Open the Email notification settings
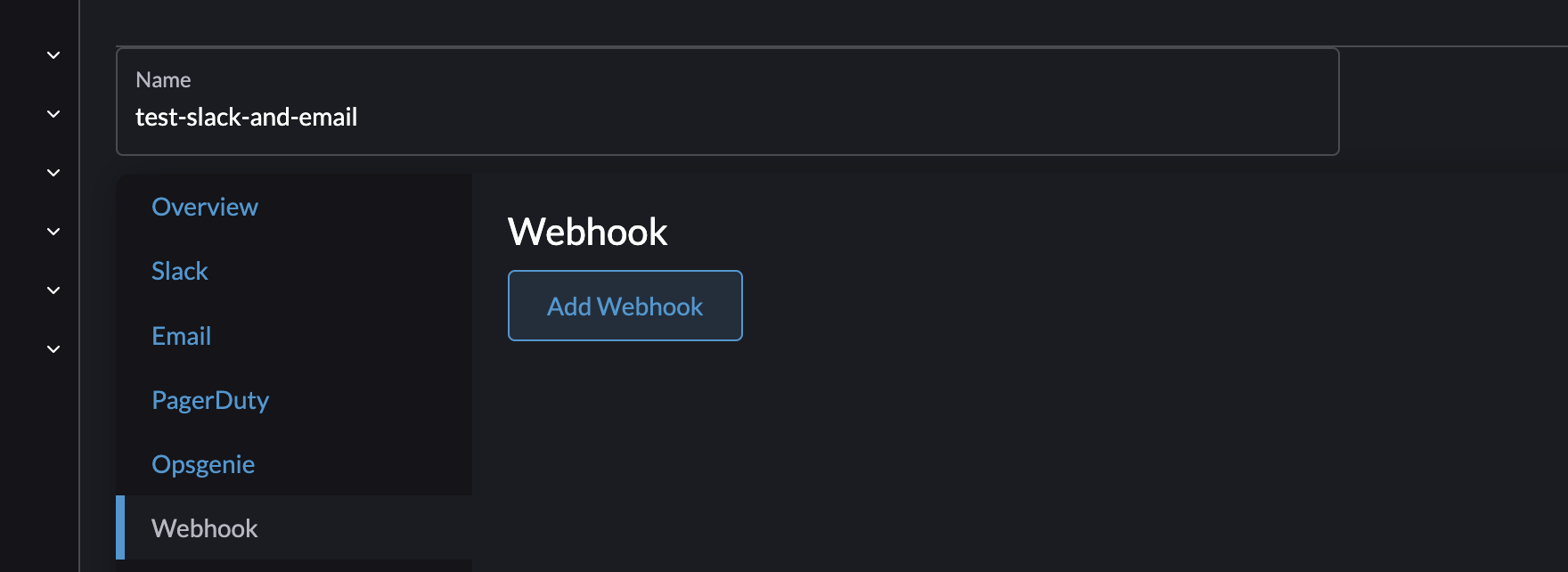The height and width of the screenshot is (572, 1568). [181, 336]
